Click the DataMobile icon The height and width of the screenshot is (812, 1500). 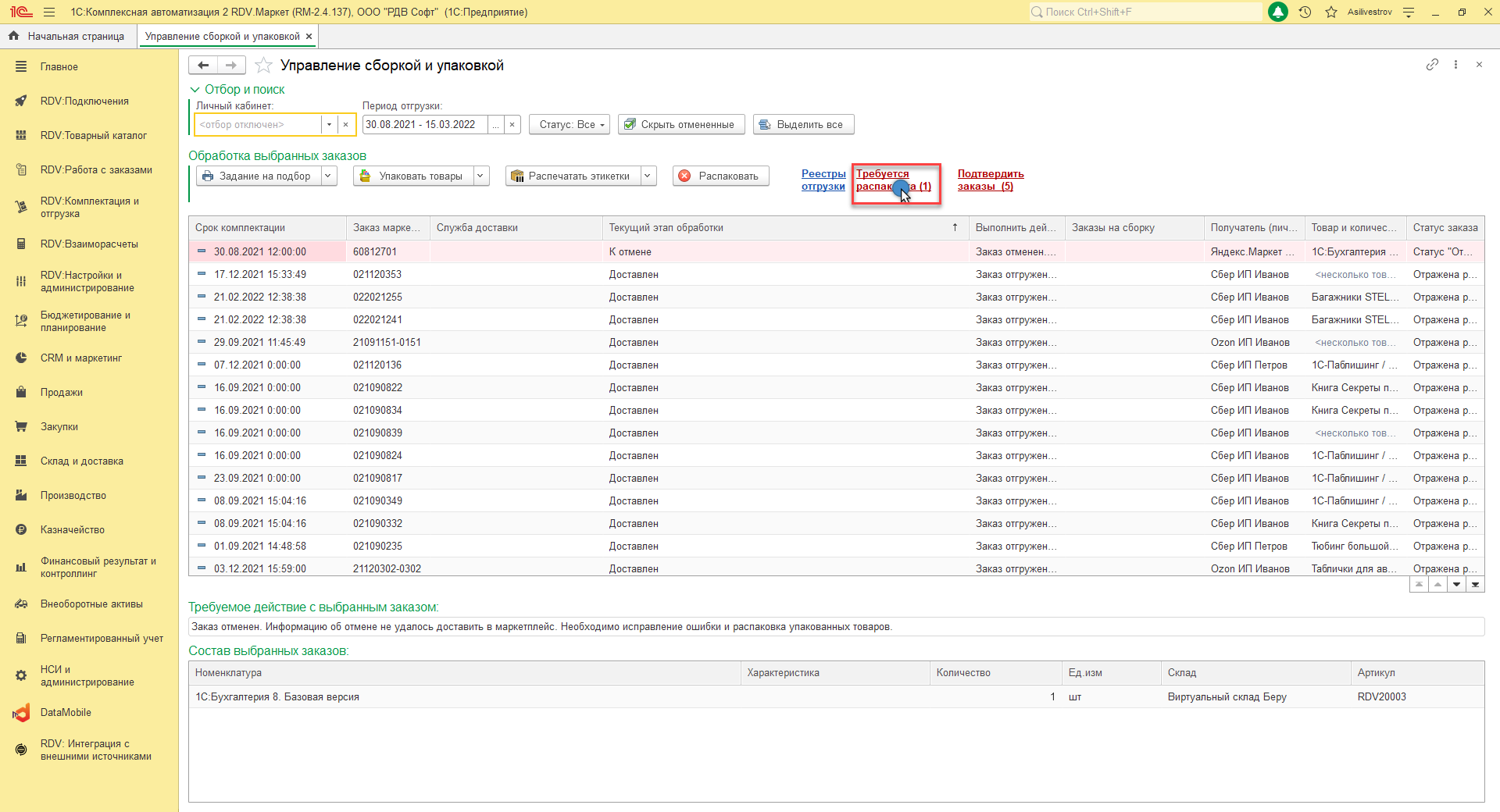click(x=21, y=713)
